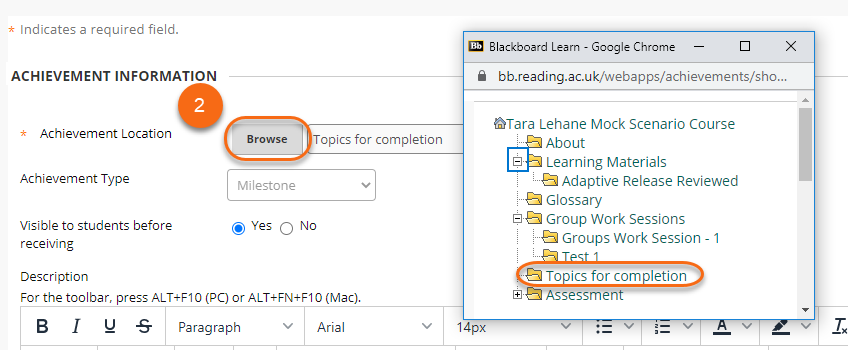Toggle italic formatting in editor toolbar

click(76, 326)
